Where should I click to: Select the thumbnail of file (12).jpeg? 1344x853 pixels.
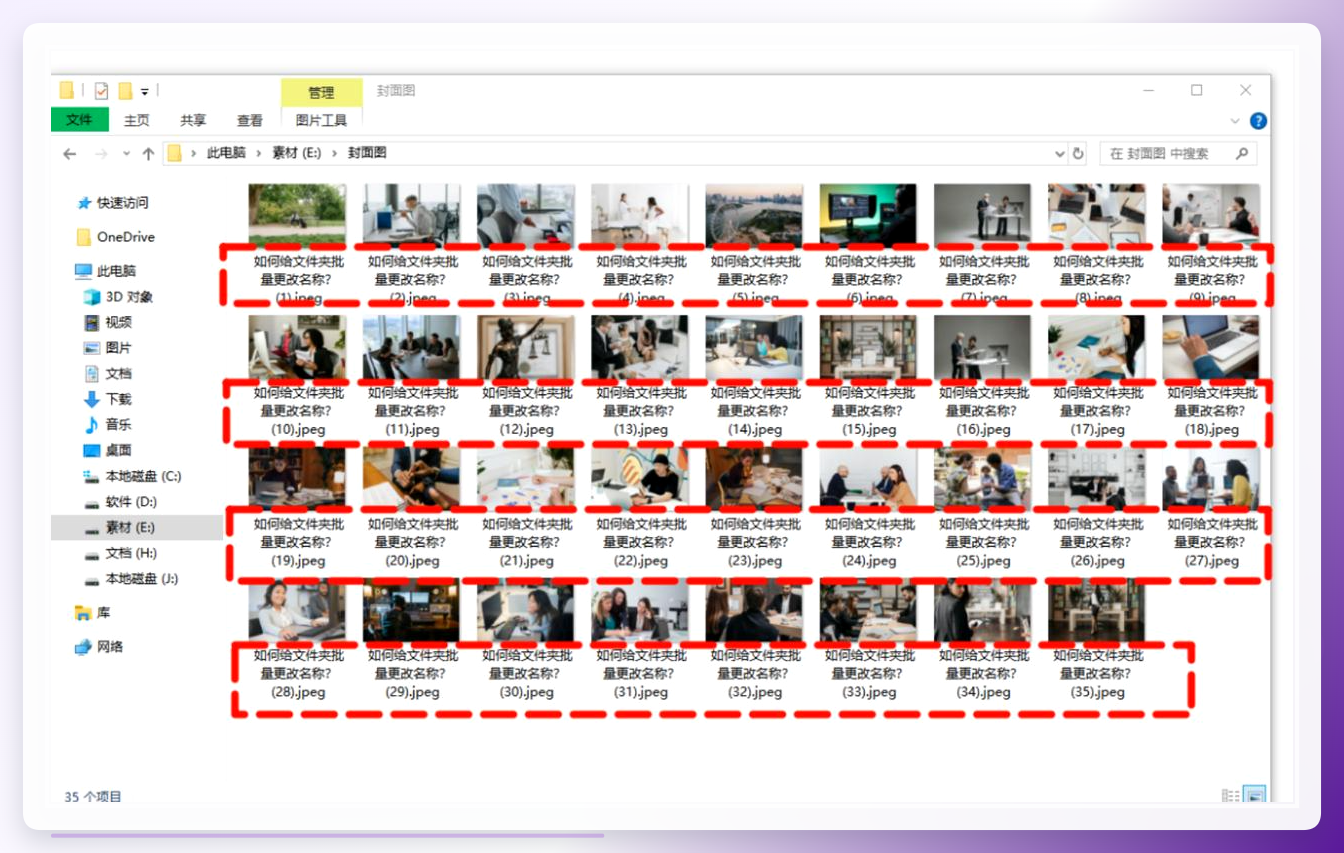click(x=526, y=348)
